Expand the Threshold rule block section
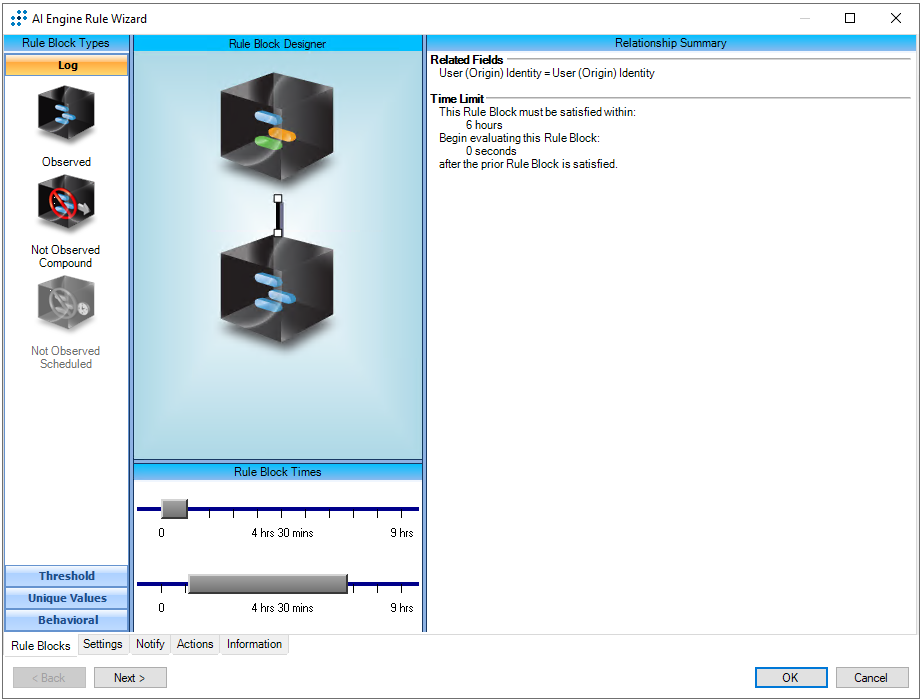921x700 pixels. pos(67,576)
